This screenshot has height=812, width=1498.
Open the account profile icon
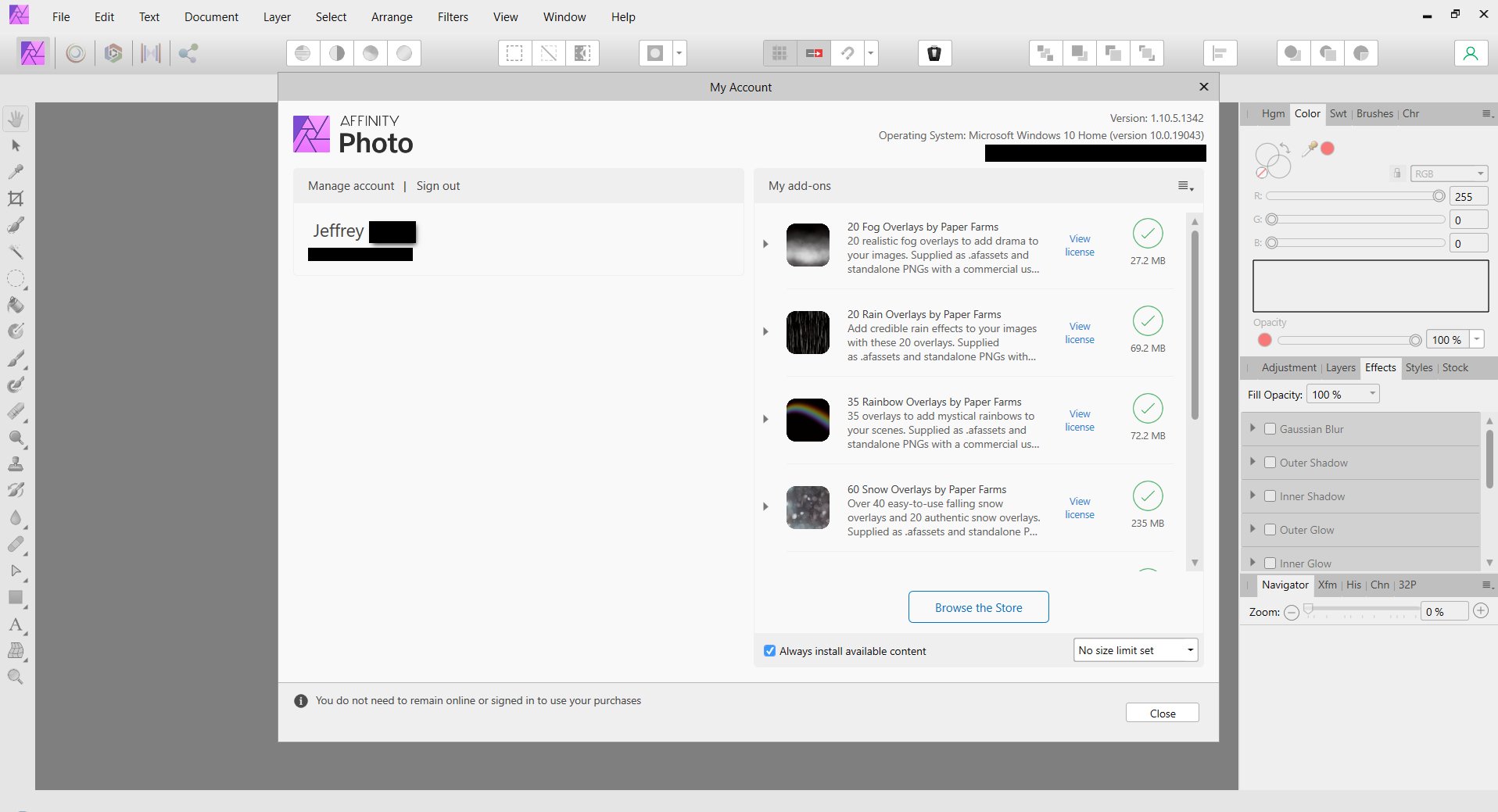click(1471, 53)
